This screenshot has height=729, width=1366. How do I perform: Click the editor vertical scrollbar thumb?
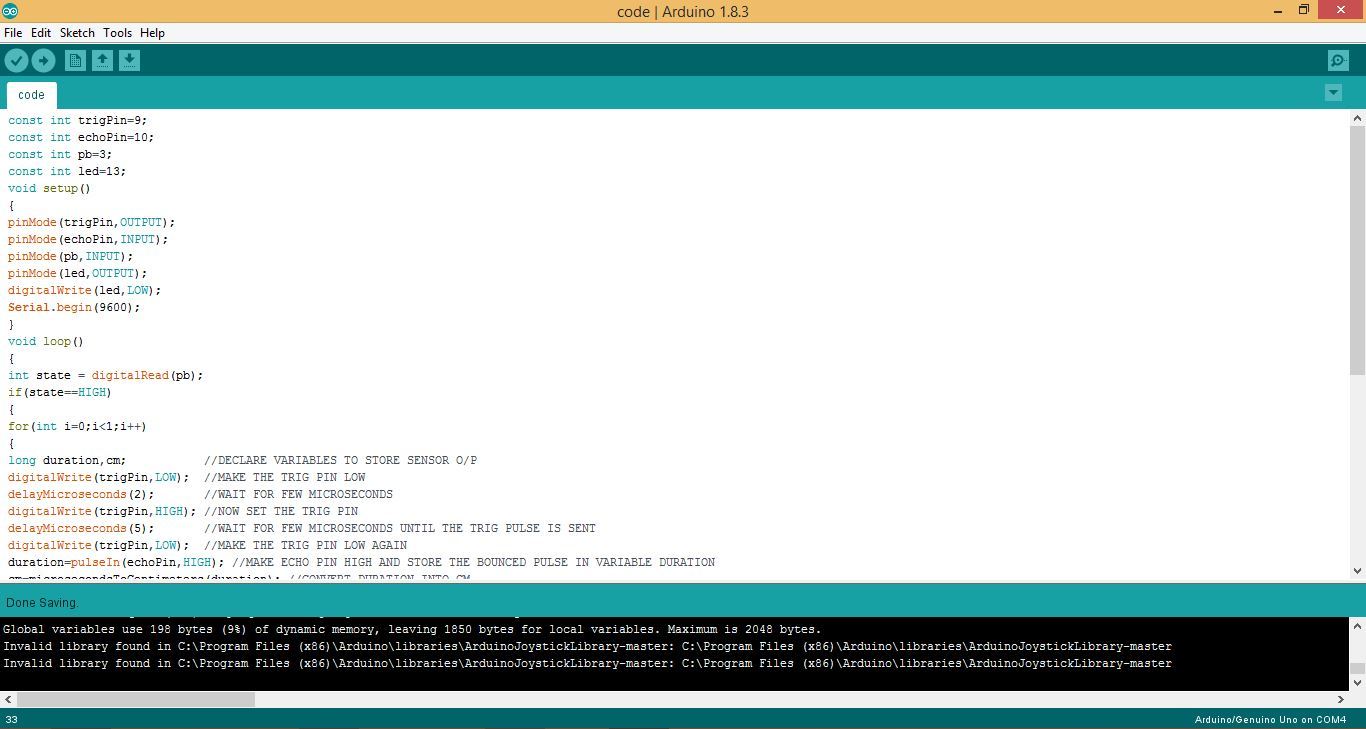[x=1357, y=251]
